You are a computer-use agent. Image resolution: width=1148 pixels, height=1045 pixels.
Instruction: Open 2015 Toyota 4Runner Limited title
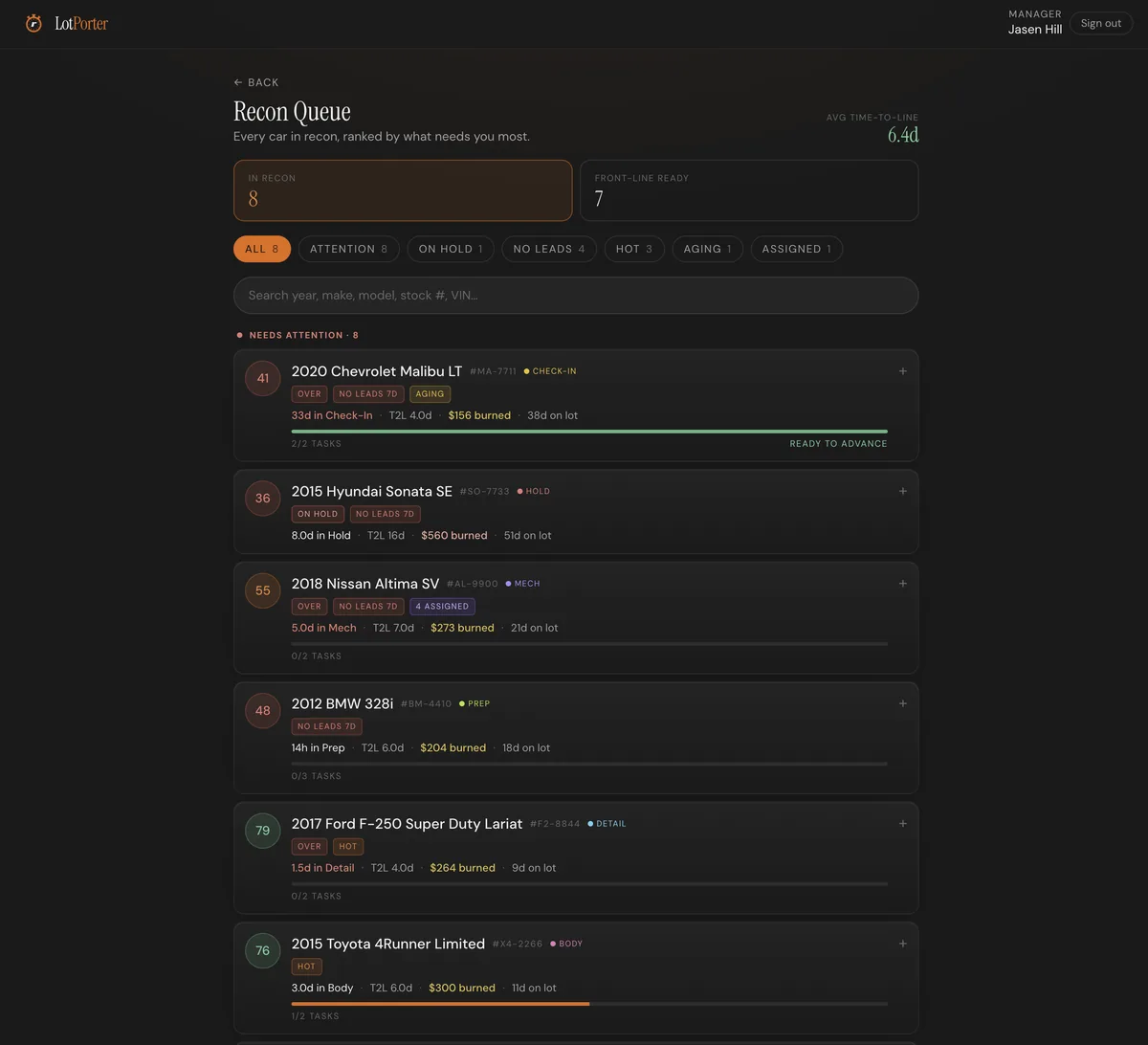388,944
